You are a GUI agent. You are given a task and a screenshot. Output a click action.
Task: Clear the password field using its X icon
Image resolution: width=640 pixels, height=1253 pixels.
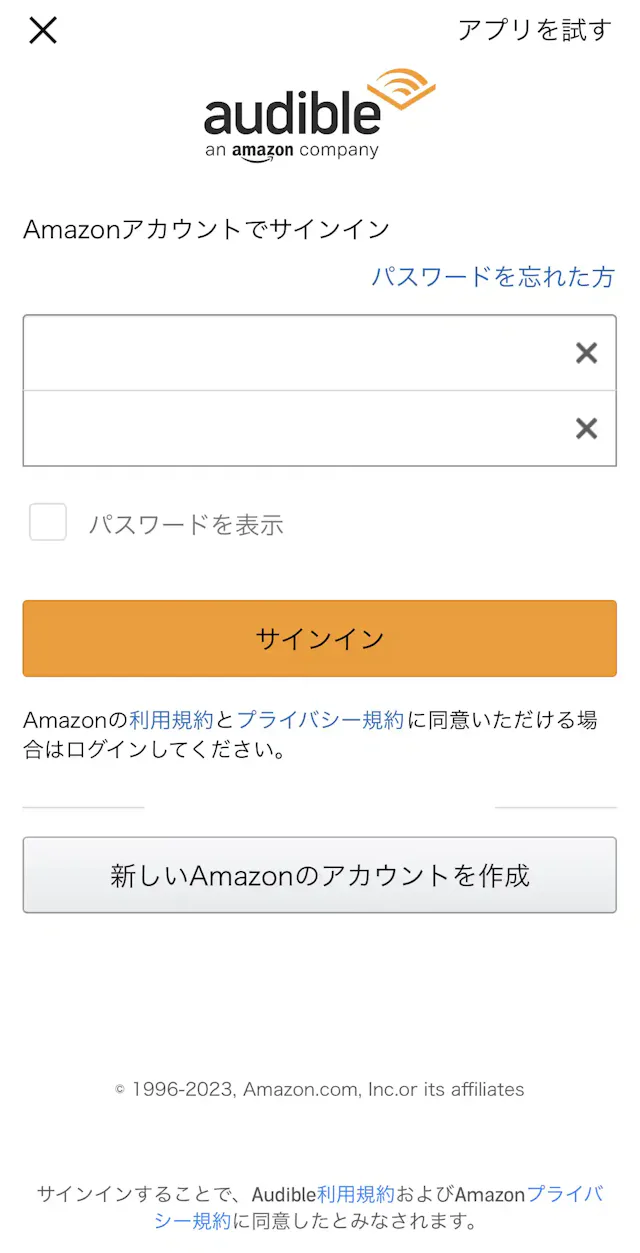click(585, 428)
